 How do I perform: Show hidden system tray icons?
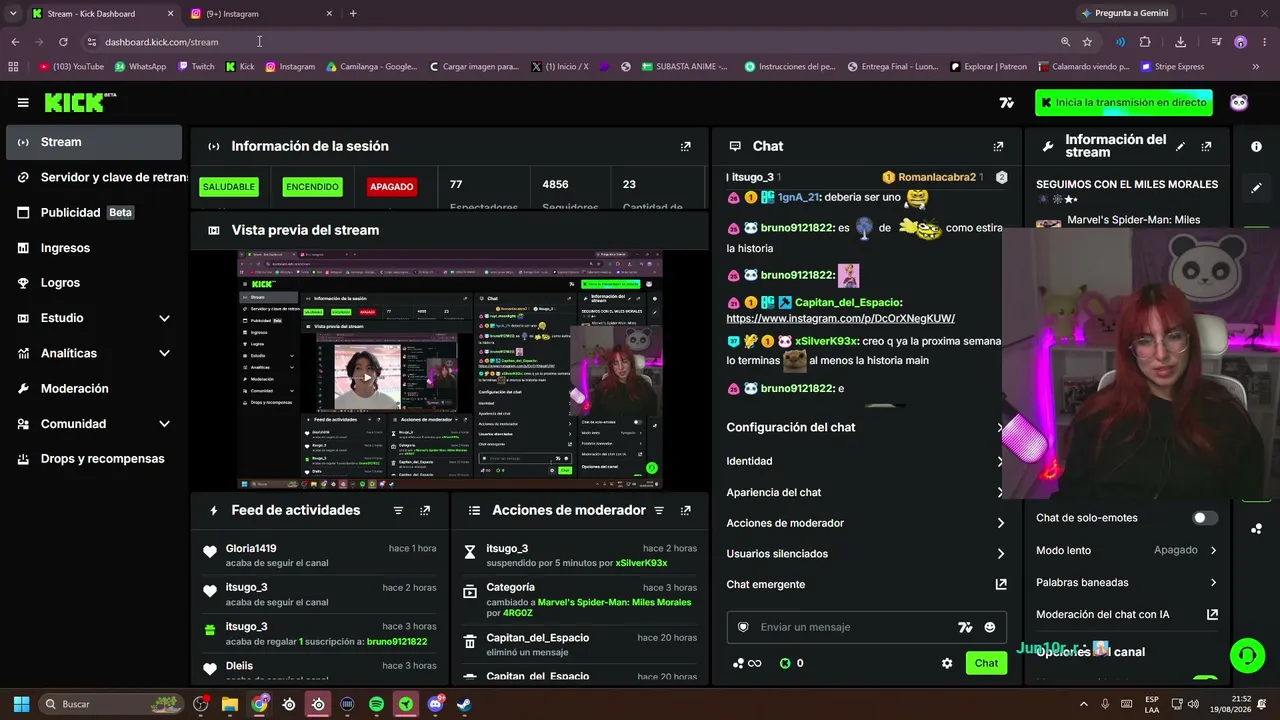click(x=1085, y=704)
